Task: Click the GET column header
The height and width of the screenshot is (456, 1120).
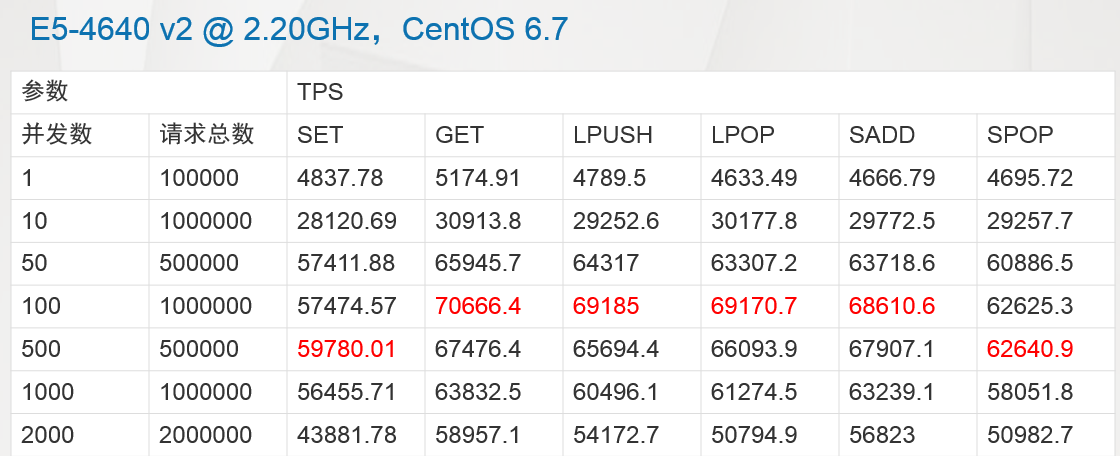Action: tap(460, 135)
